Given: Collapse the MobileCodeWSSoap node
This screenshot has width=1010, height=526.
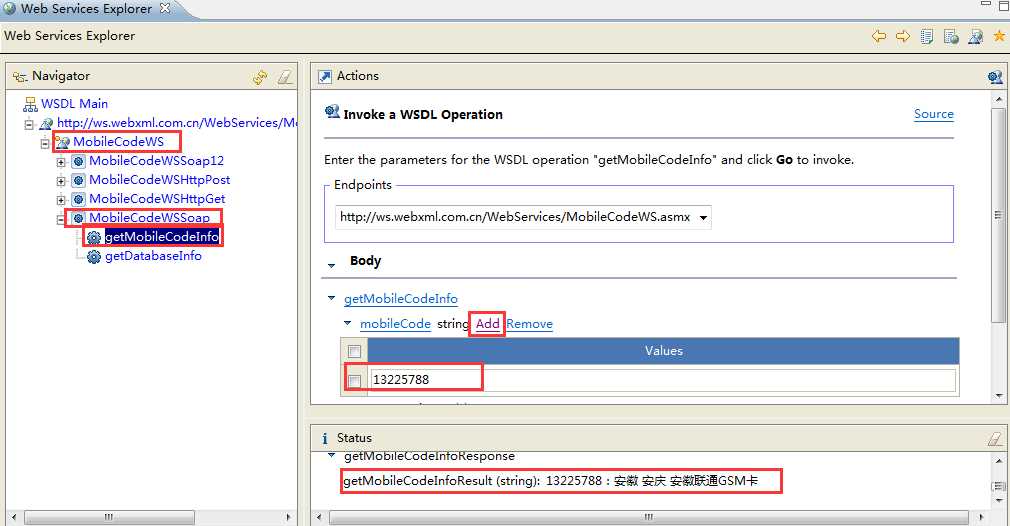Looking at the screenshot, I should (x=61, y=220).
